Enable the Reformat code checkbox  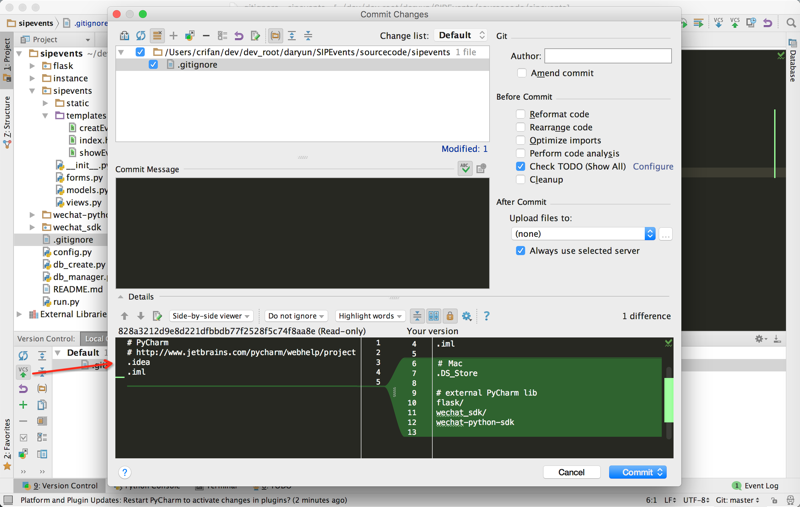click(521, 114)
